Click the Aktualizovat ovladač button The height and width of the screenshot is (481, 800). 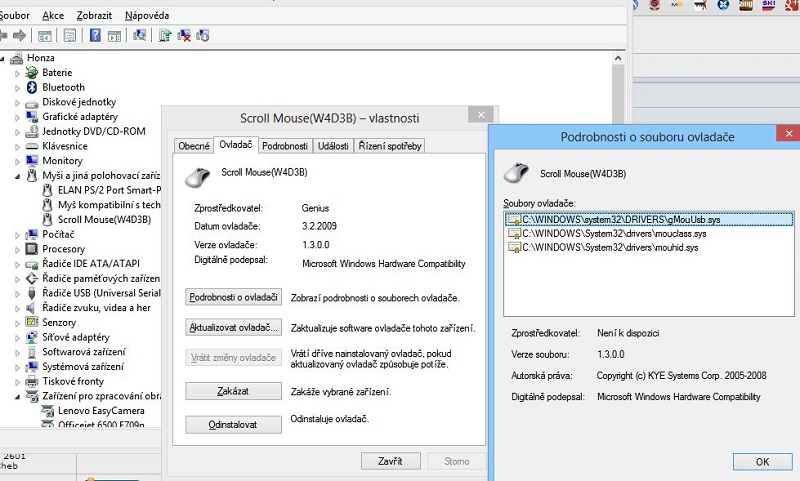point(233,327)
